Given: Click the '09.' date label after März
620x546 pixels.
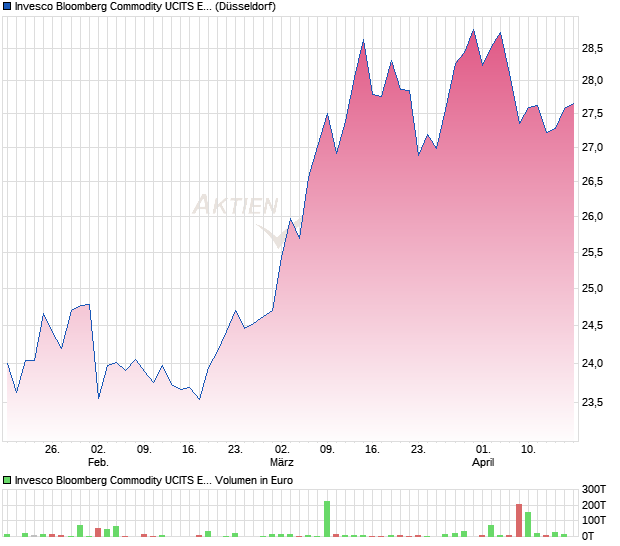Looking at the screenshot, I should pos(327,450).
